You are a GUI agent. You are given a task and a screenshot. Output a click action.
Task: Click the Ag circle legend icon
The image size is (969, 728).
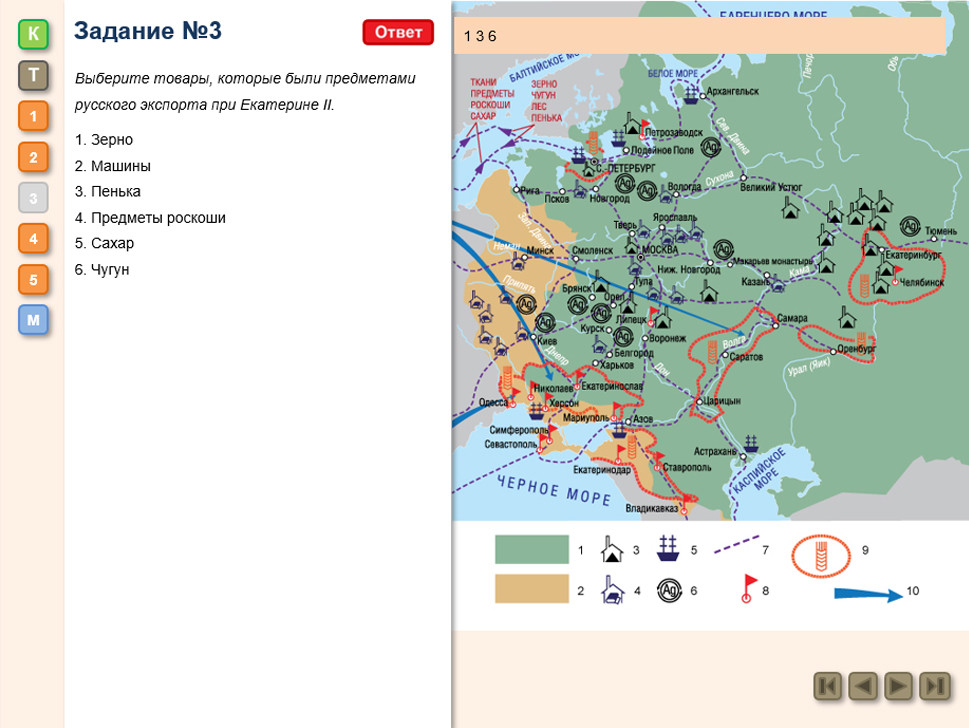tap(668, 591)
